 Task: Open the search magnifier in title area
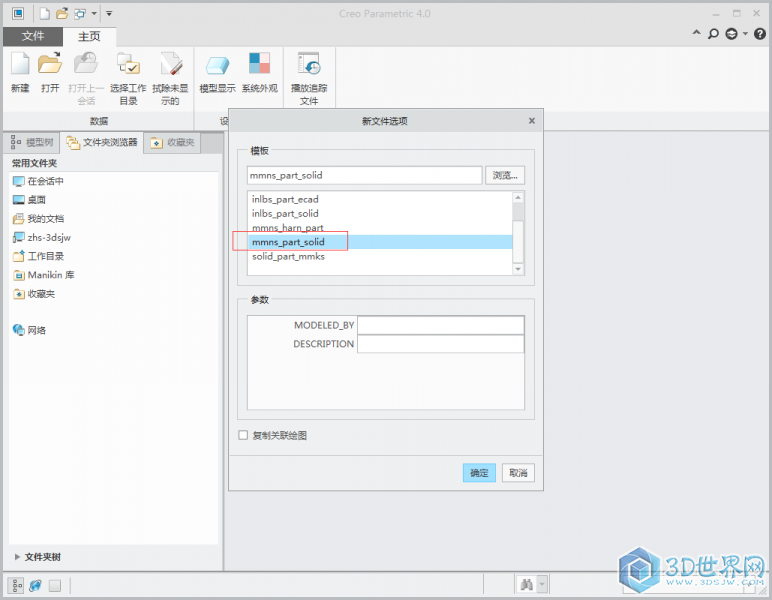click(713, 33)
